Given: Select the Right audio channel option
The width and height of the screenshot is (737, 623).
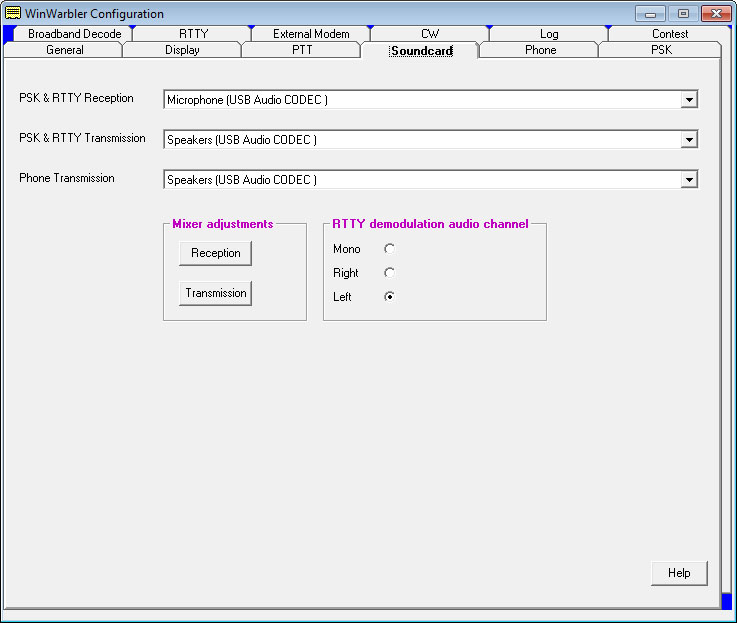Looking at the screenshot, I should [x=389, y=273].
